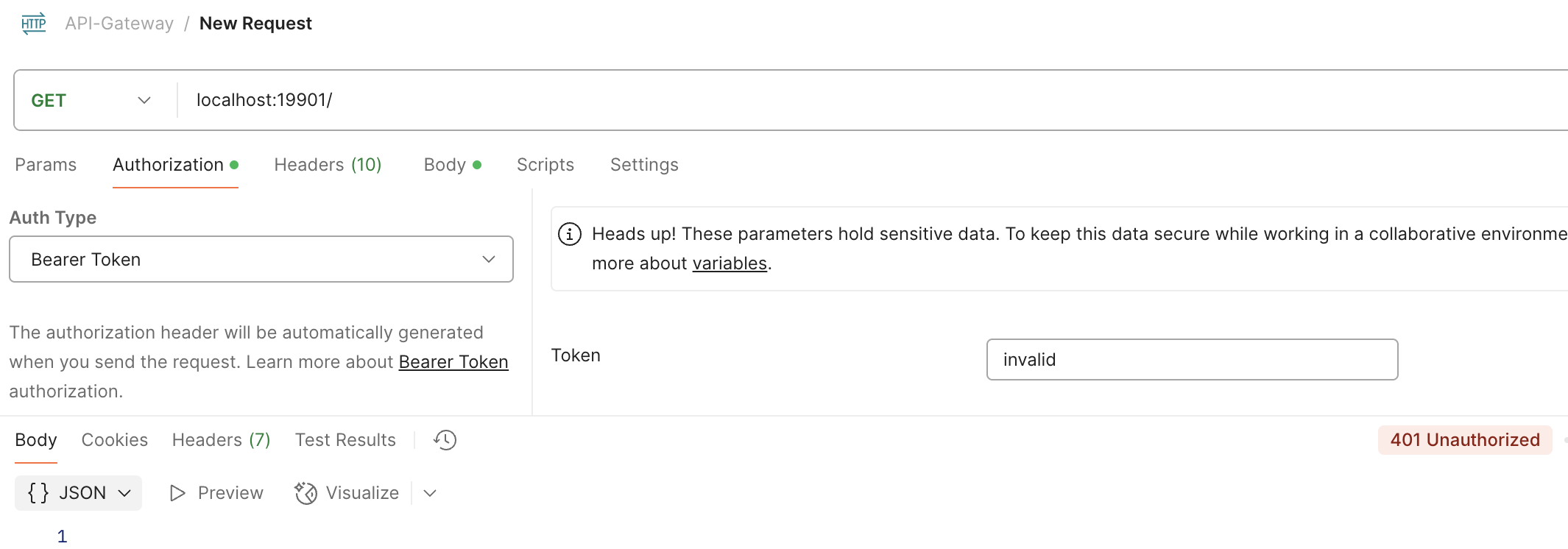Viewport: 1568px width, 549px height.
Task: Click the JSON braces format icon
Action: pos(38,493)
